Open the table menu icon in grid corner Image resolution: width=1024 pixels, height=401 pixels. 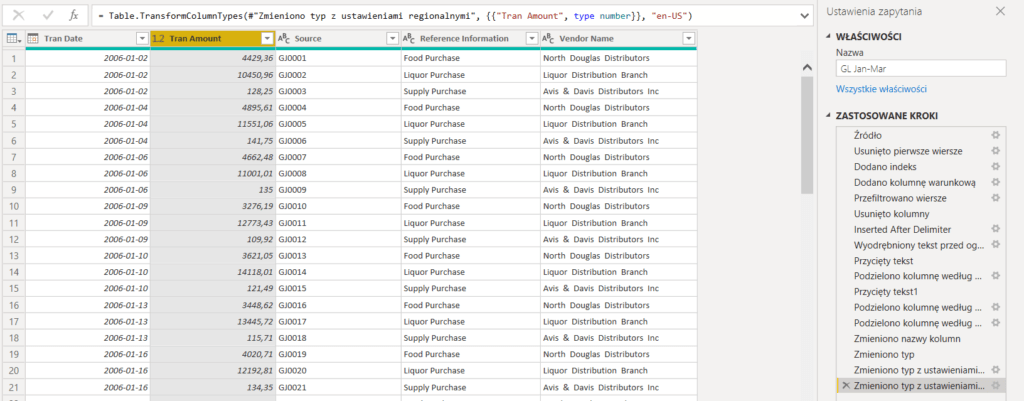click(x=13, y=38)
